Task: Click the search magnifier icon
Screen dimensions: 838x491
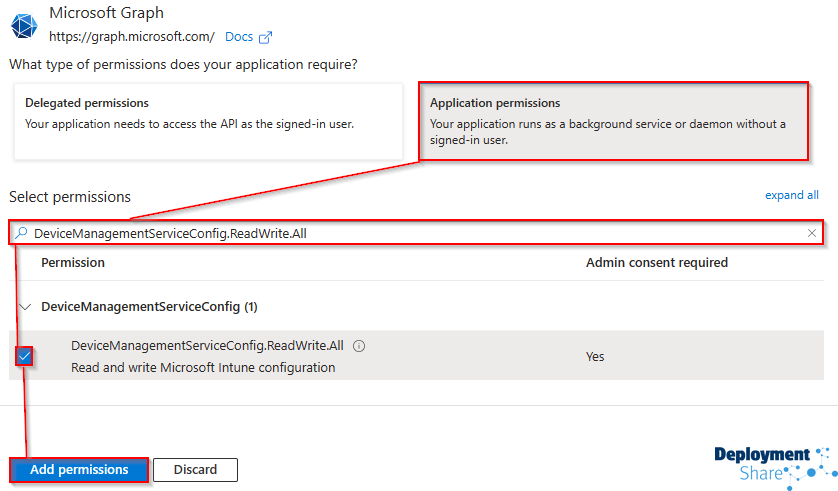Action: 22,233
